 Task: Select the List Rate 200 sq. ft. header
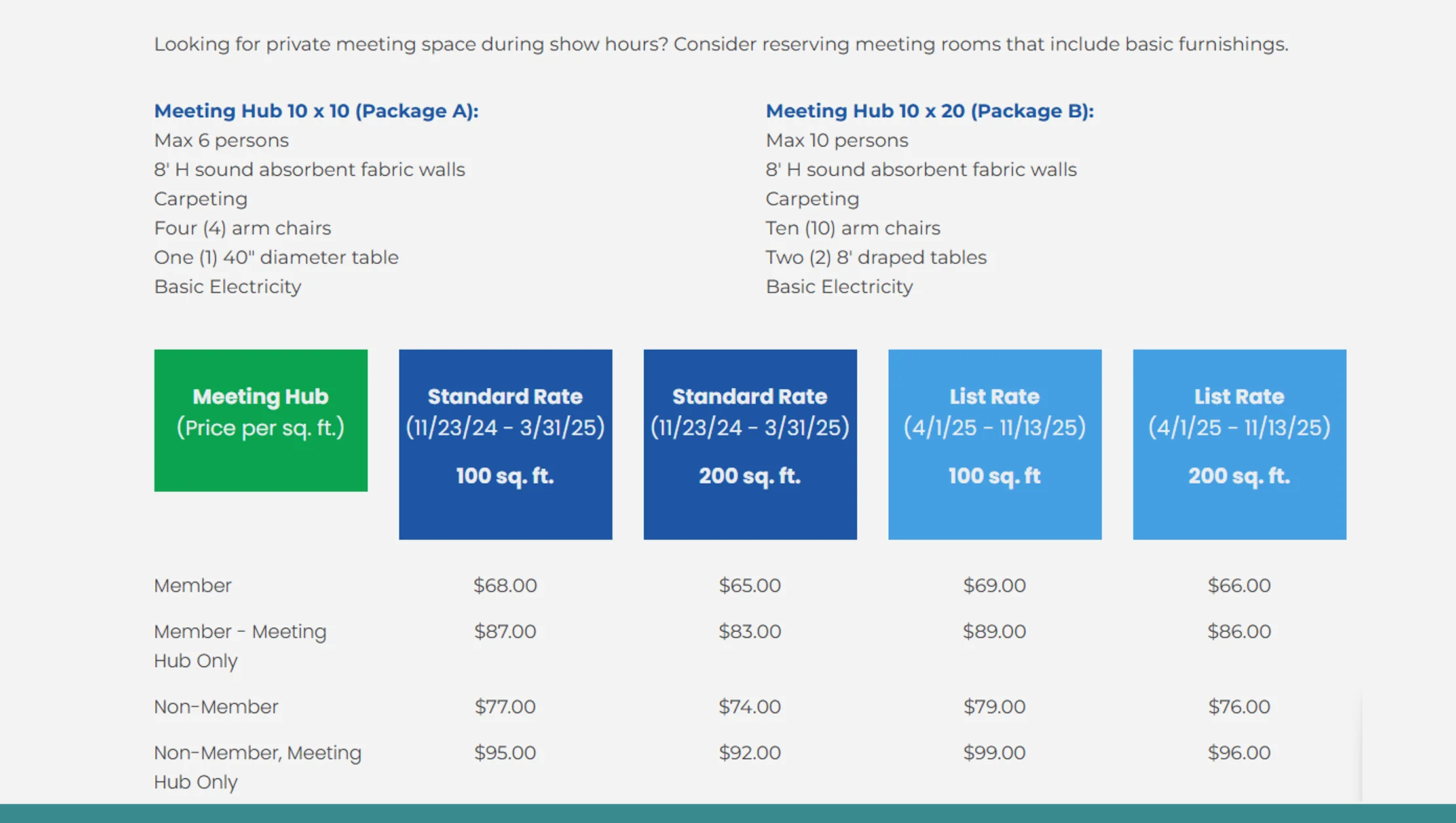(1239, 444)
